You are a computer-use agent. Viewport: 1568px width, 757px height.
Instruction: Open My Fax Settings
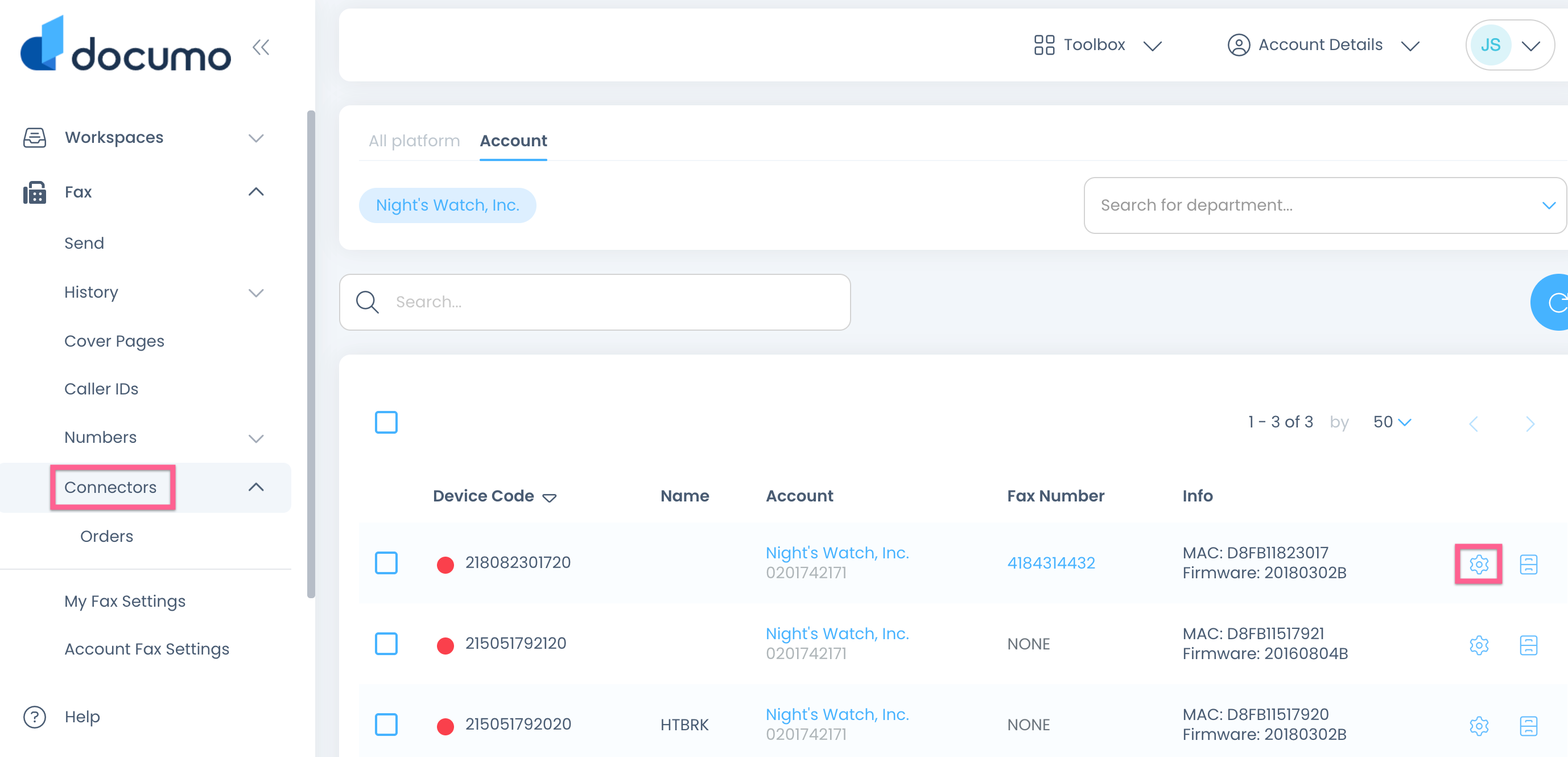pos(125,601)
